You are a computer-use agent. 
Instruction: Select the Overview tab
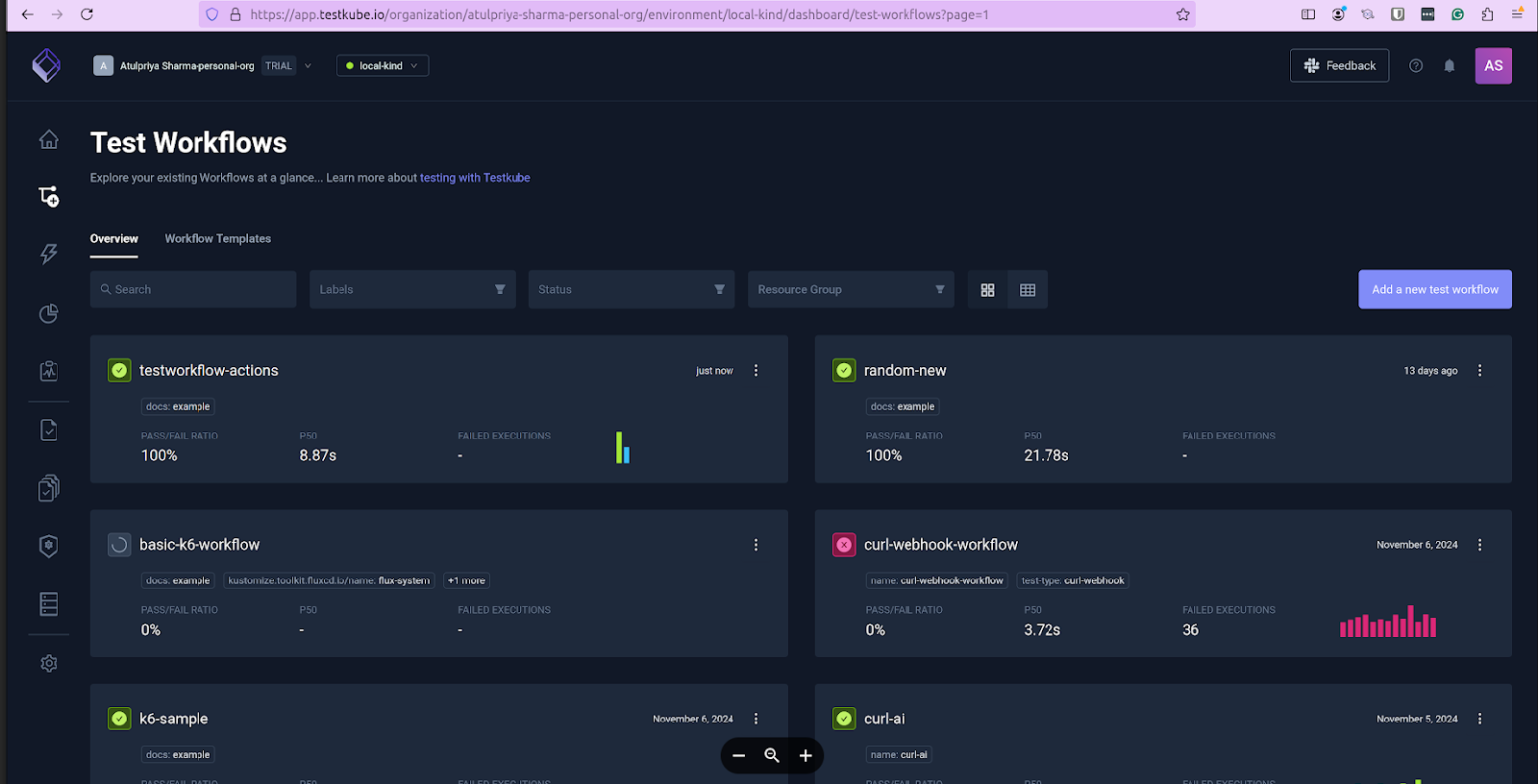tap(114, 238)
